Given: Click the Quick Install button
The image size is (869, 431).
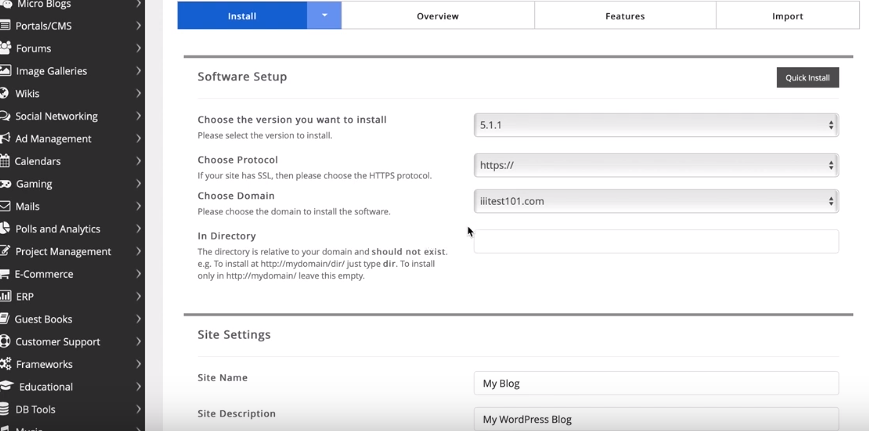Looking at the screenshot, I should tap(807, 78).
